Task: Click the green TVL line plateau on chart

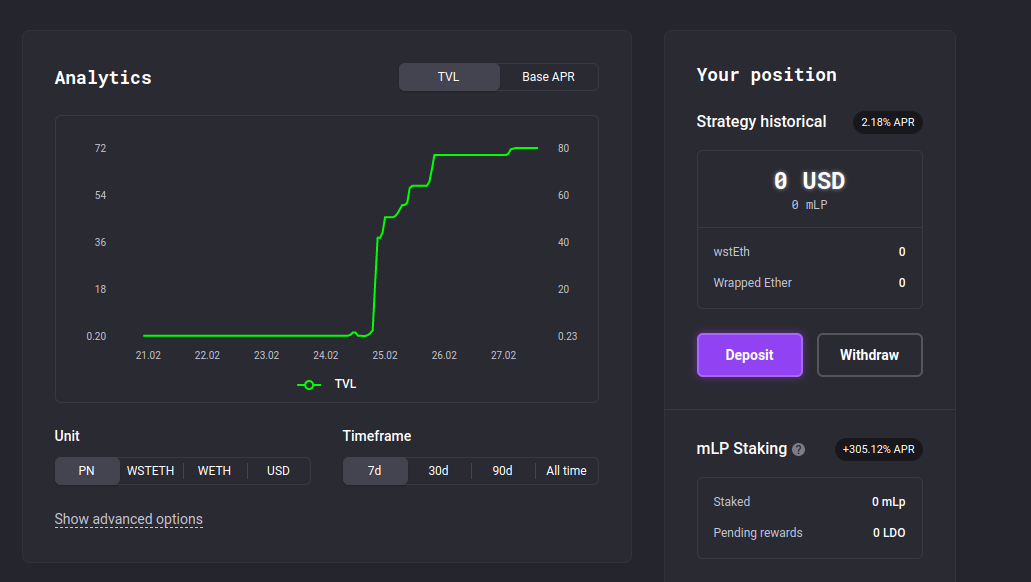Action: pyautogui.click(x=470, y=155)
